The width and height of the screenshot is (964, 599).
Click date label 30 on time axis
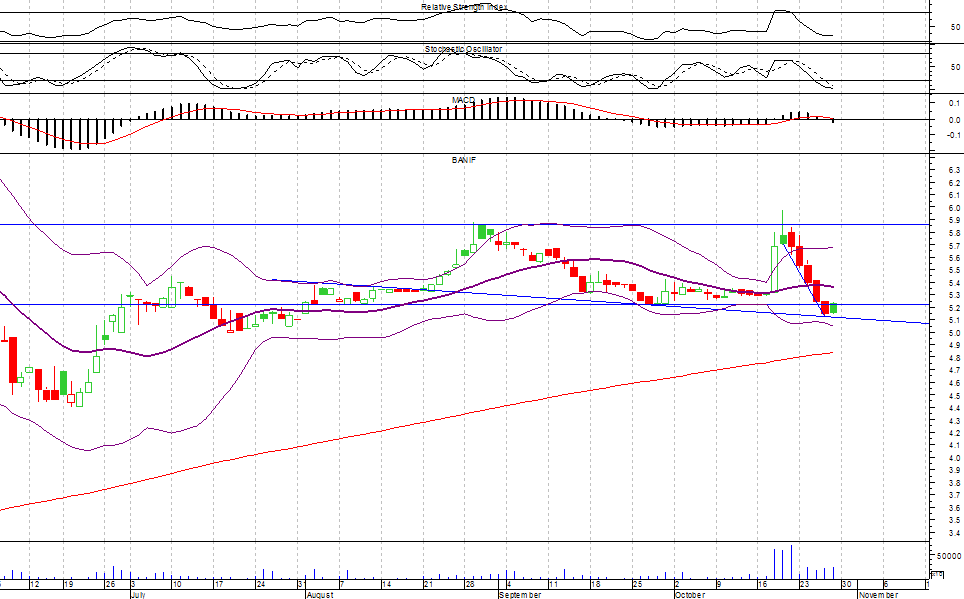coord(847,584)
